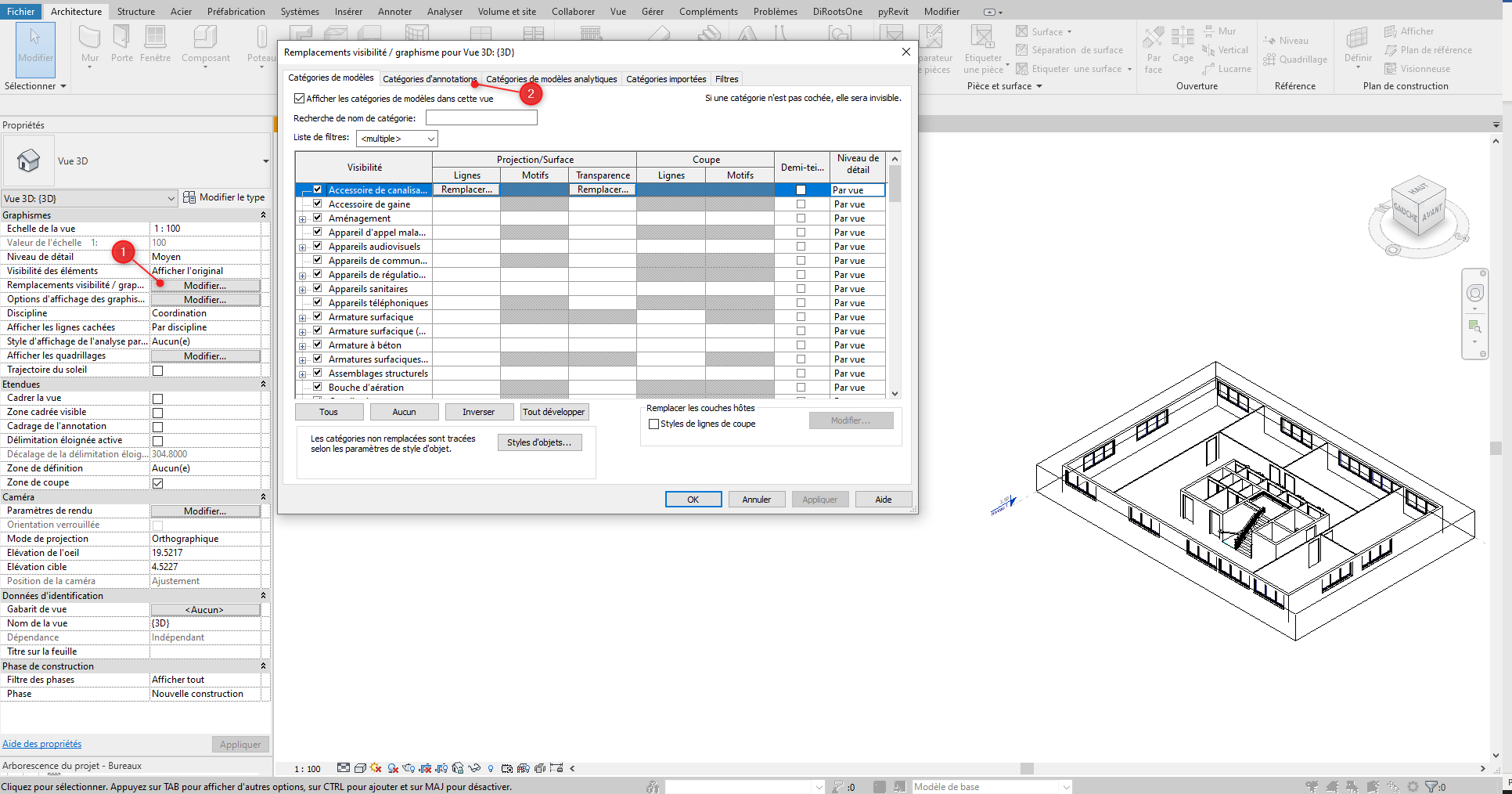The image size is (1512, 794).
Task: Switch to Catégories d'annotations tab
Action: [429, 79]
